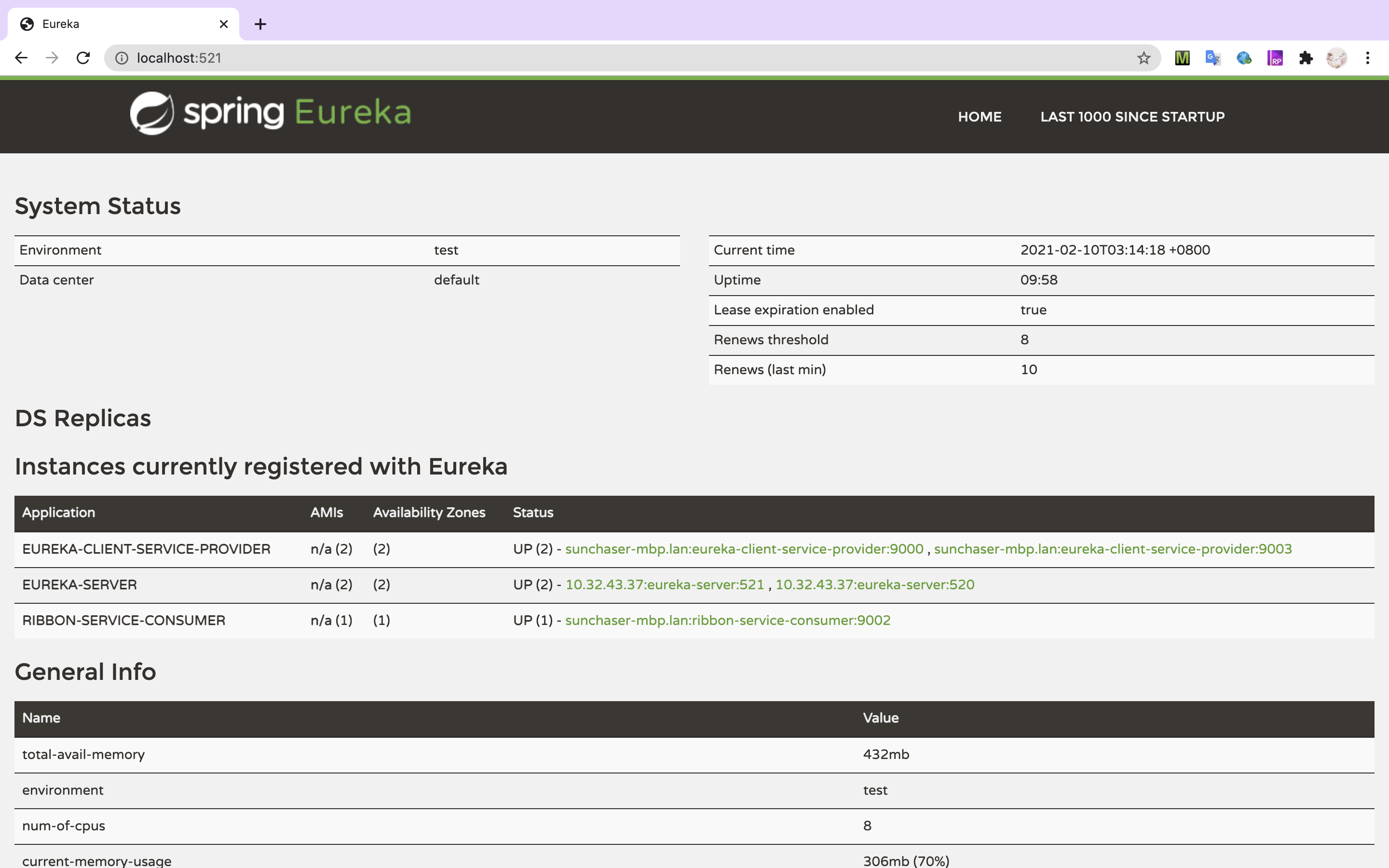Click the Application column header
Screen dimensions: 1389x868
coord(58,513)
